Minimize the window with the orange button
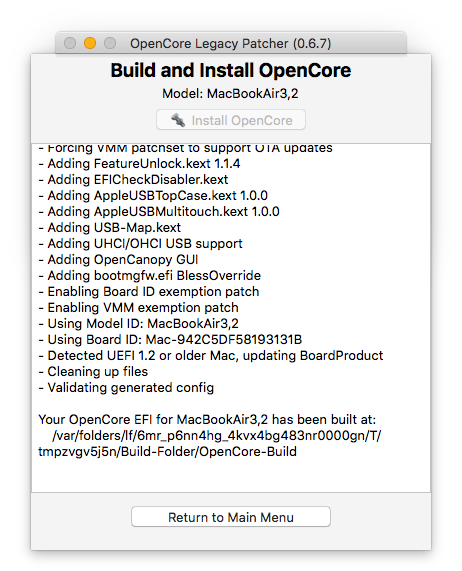The image size is (462, 571). (90, 43)
